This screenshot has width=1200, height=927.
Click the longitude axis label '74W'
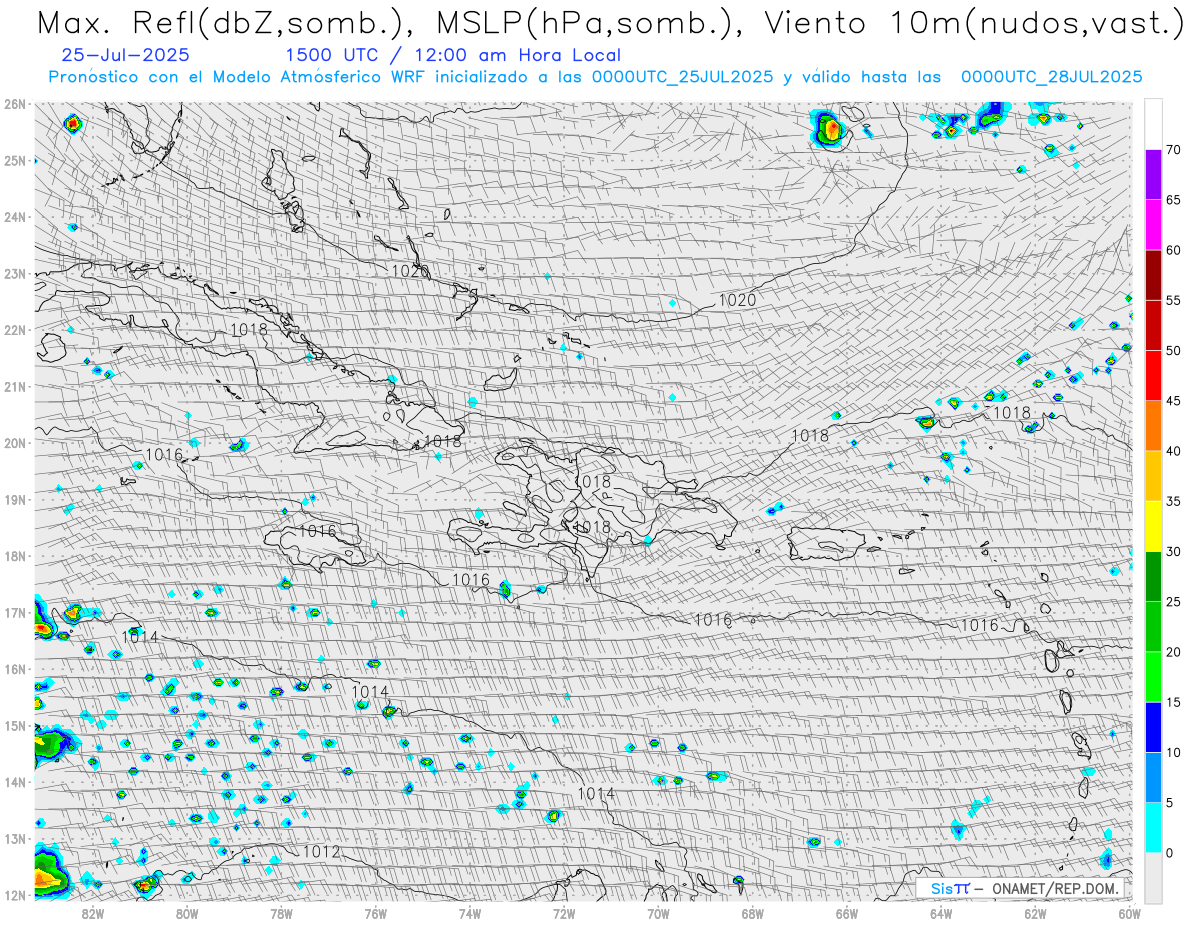click(x=470, y=913)
